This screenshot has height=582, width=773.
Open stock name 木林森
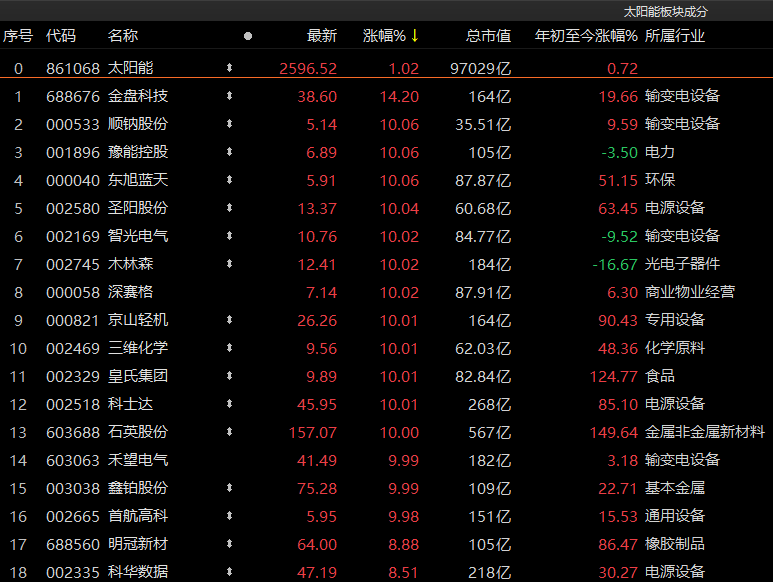[x=131, y=264]
